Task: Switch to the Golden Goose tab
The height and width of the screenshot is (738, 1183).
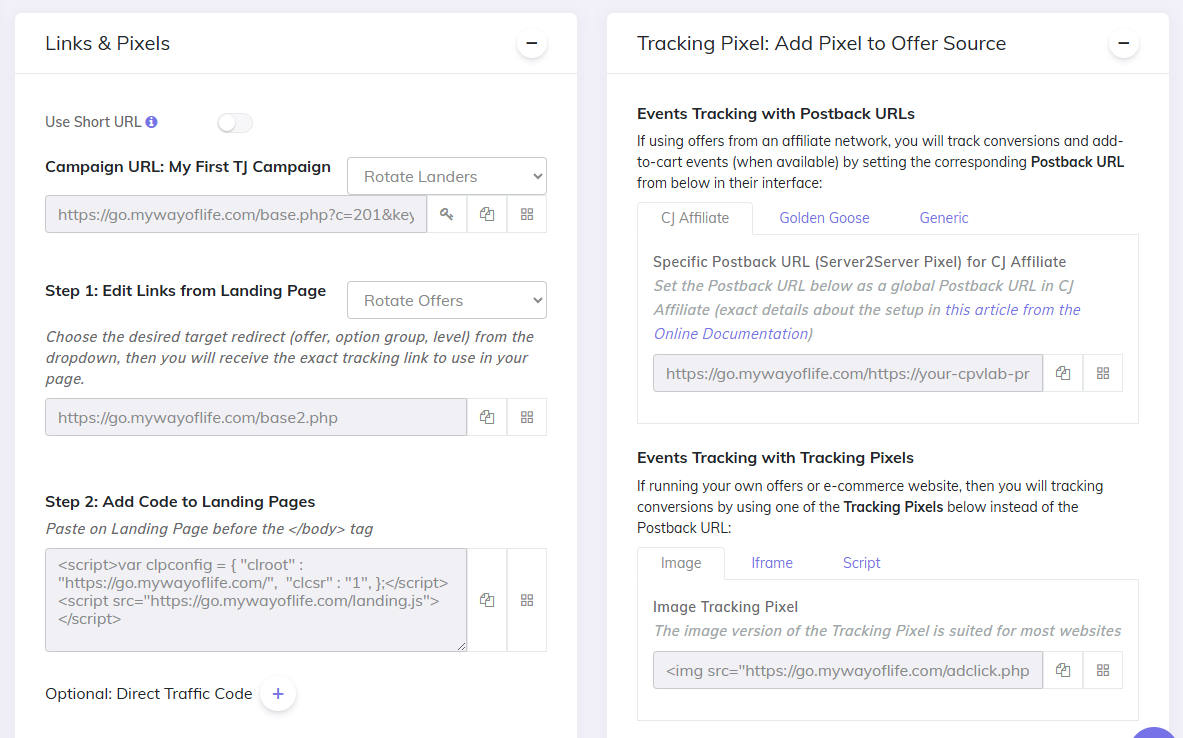Action: [x=823, y=217]
